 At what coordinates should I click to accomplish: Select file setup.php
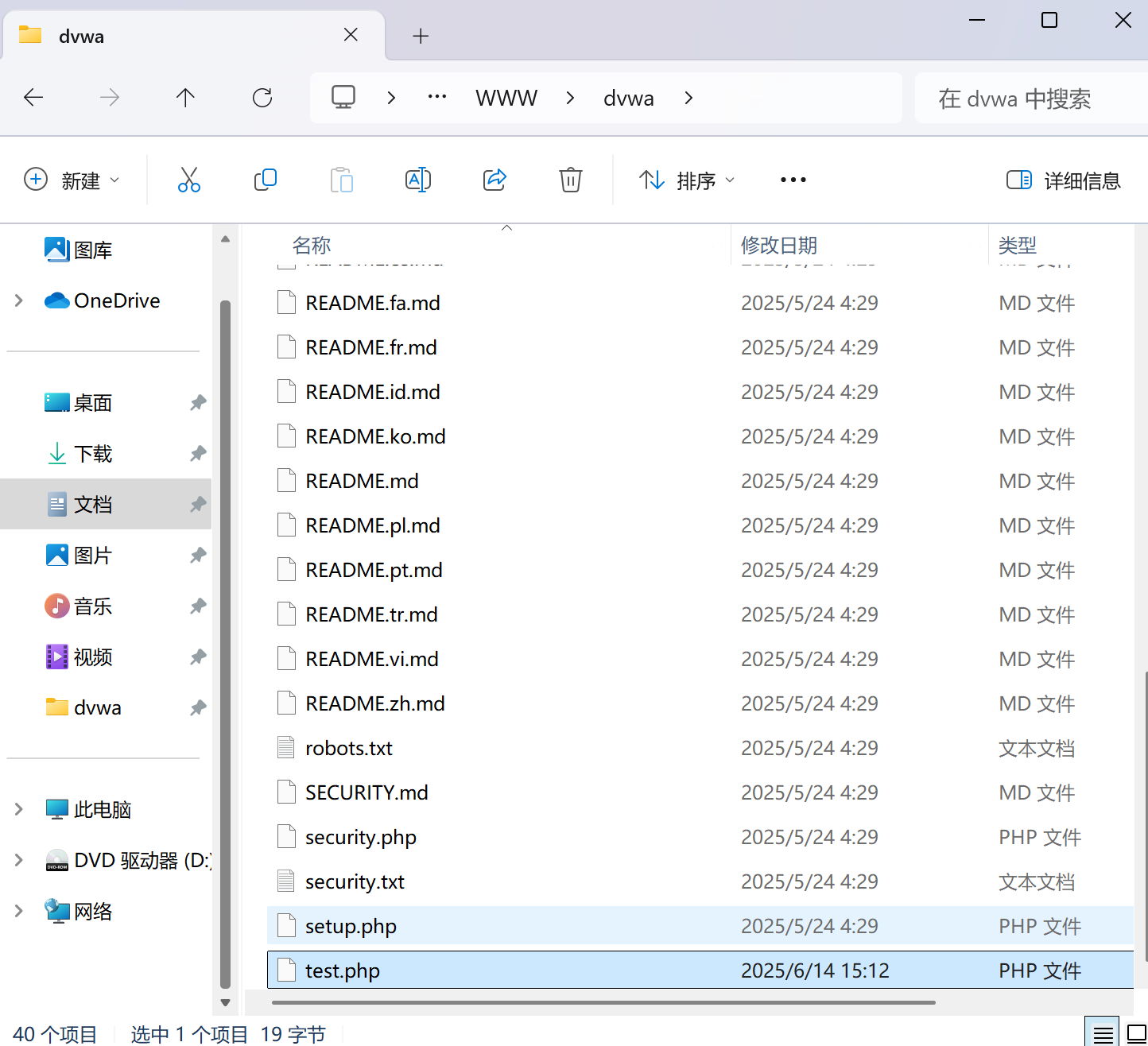700,926
